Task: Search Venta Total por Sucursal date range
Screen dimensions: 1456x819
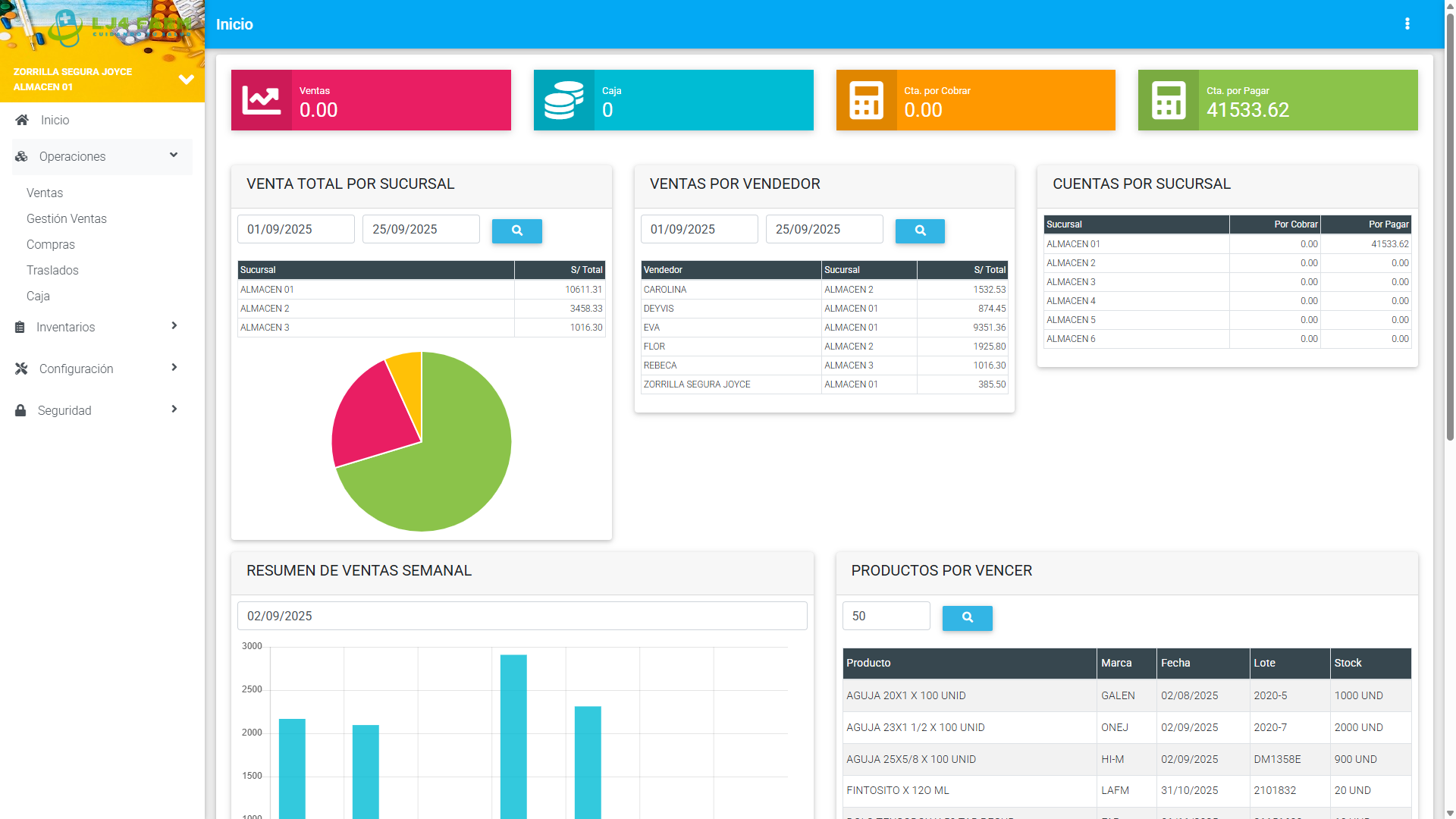Action: 517,231
